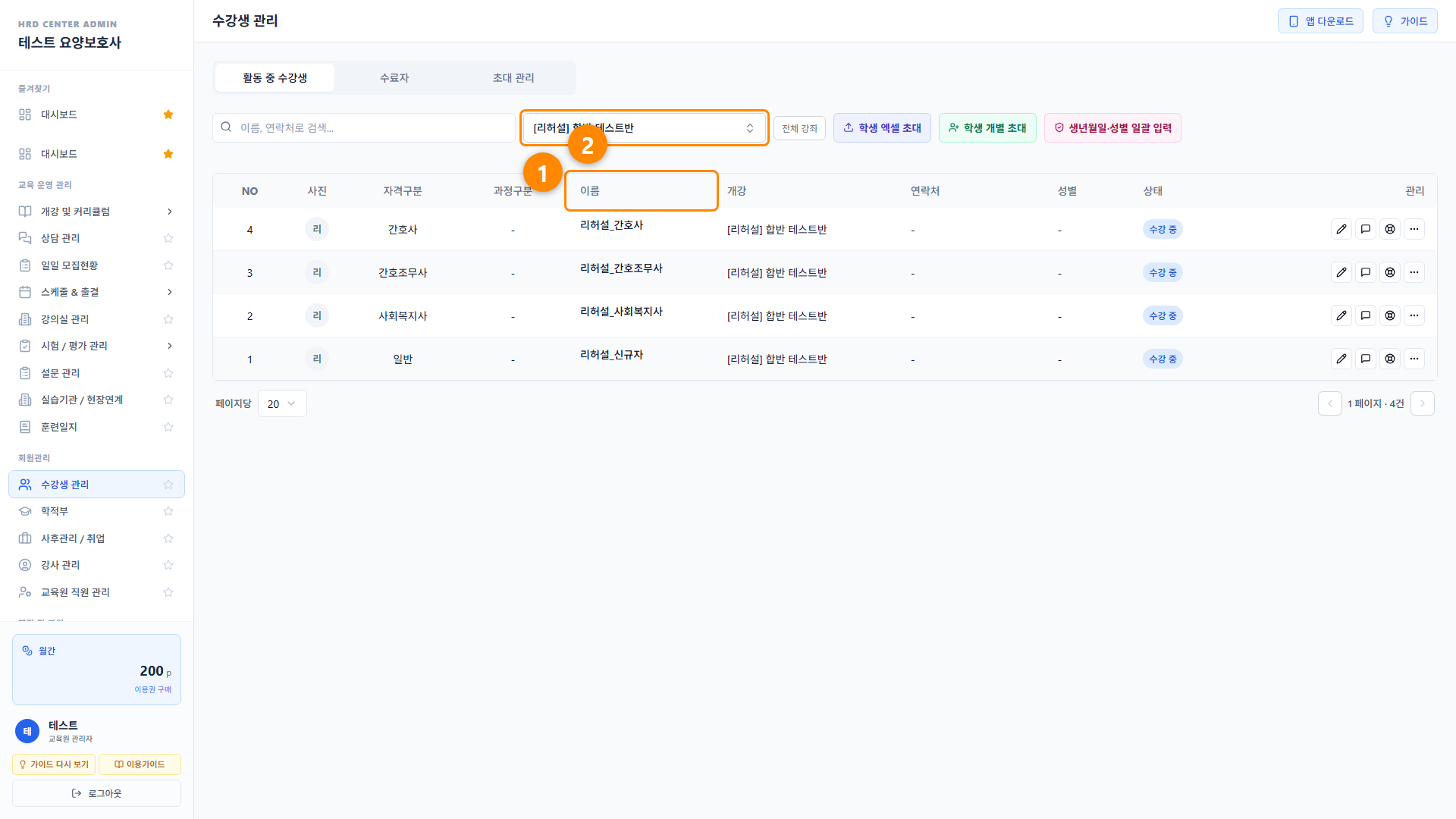Viewport: 1456px width, 819px height.
Task: Click the 가이드 다시 보기 button
Action: pos(54,764)
